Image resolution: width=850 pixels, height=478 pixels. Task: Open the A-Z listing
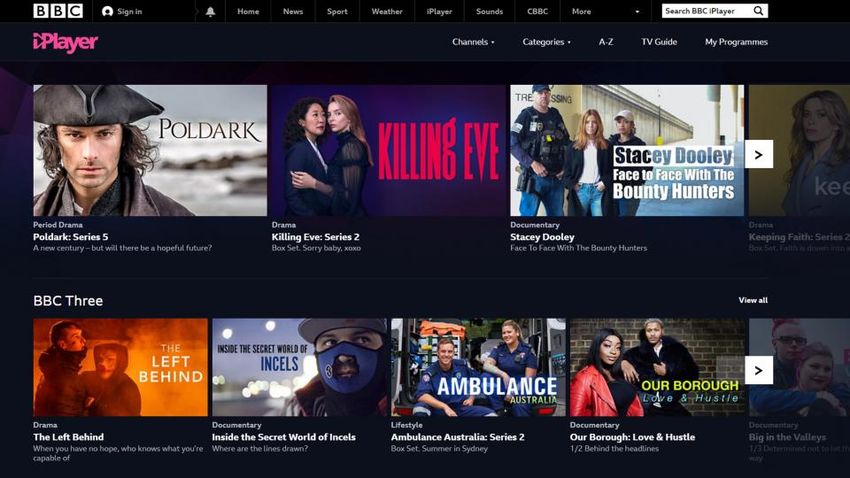point(606,42)
